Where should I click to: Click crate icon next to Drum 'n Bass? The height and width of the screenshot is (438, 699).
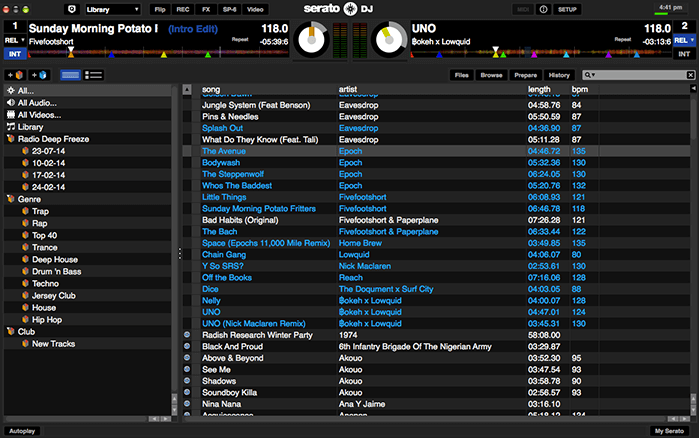[25, 271]
